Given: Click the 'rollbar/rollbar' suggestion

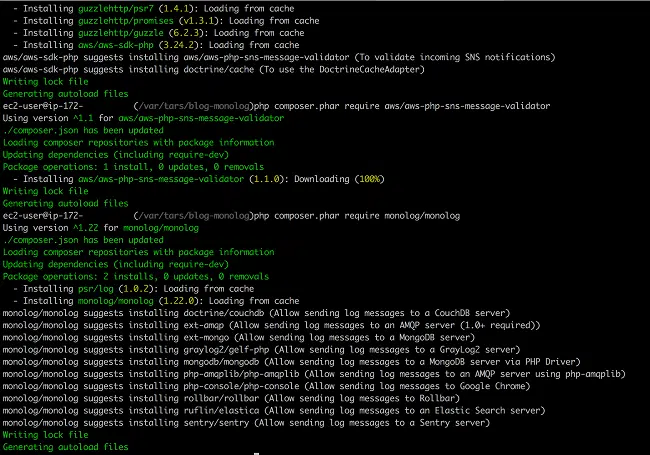Looking at the screenshot, I should (221, 398).
